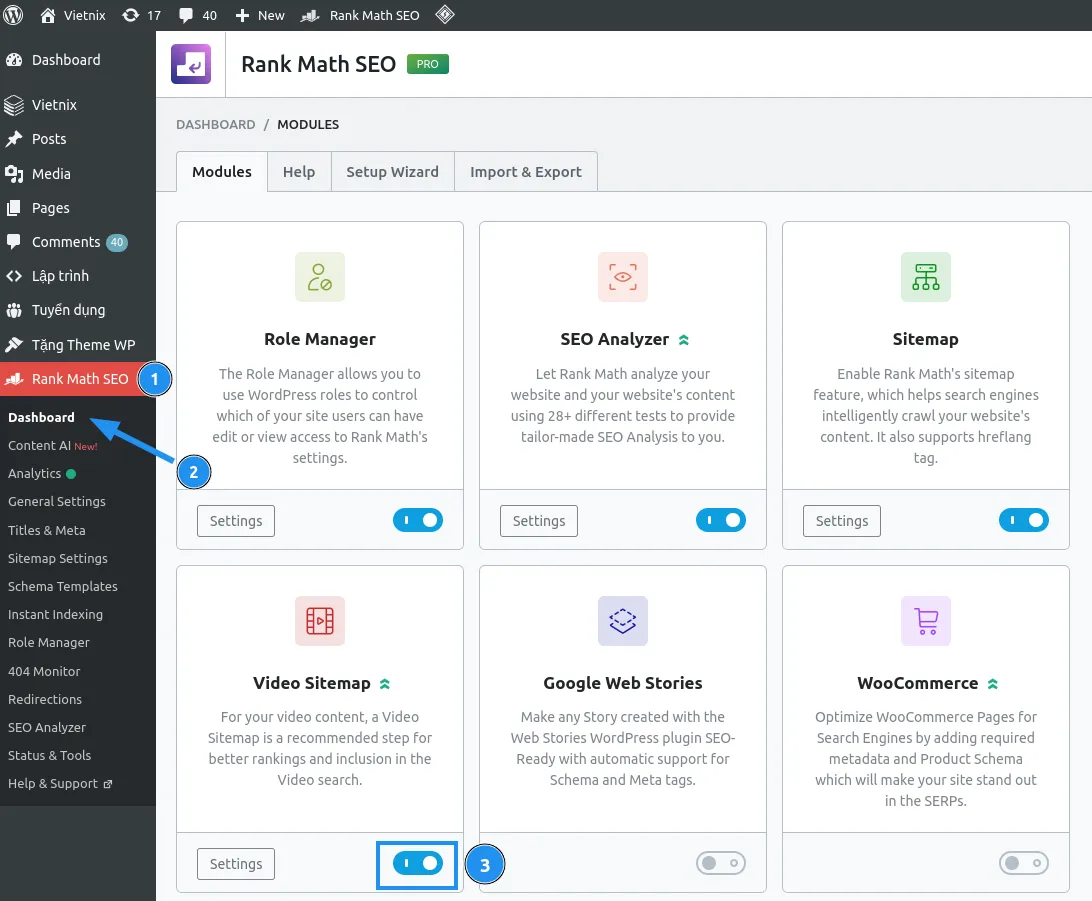Go to Sitemap Settings in sidebar
Viewport: 1092px width, 901px height.
(58, 558)
